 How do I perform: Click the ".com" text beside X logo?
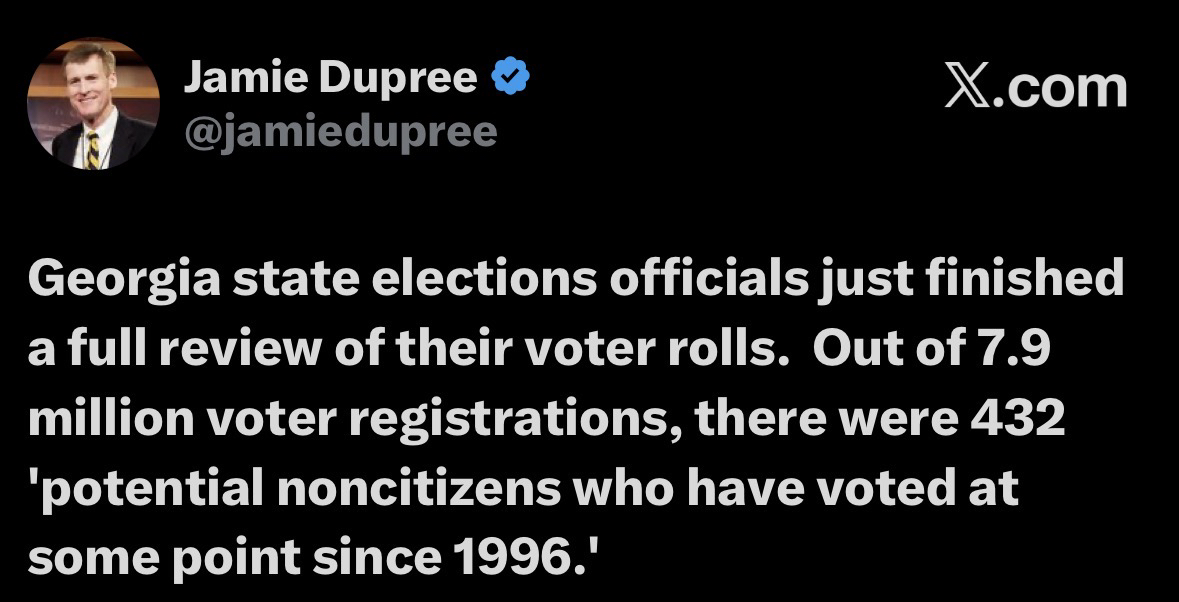coord(1060,88)
